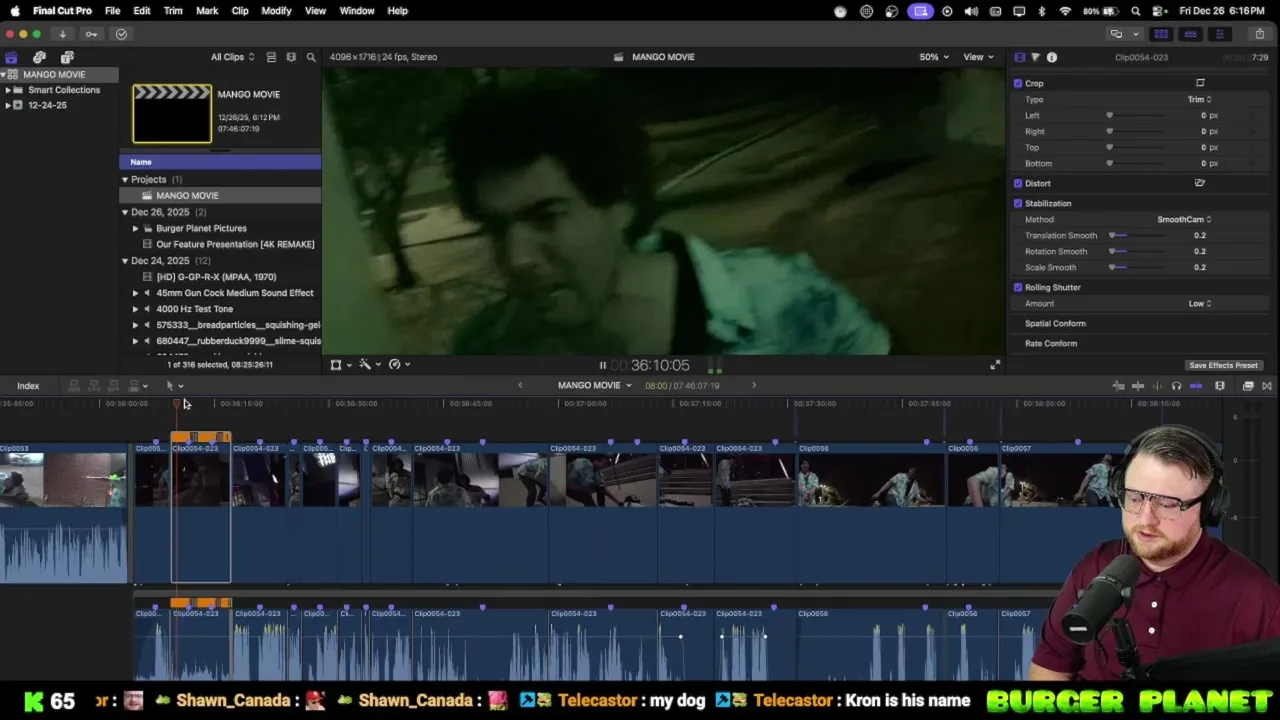Viewport: 1280px width, 720px height.
Task: Toggle the Inspector panel visibility button
Action: (x=1219, y=34)
